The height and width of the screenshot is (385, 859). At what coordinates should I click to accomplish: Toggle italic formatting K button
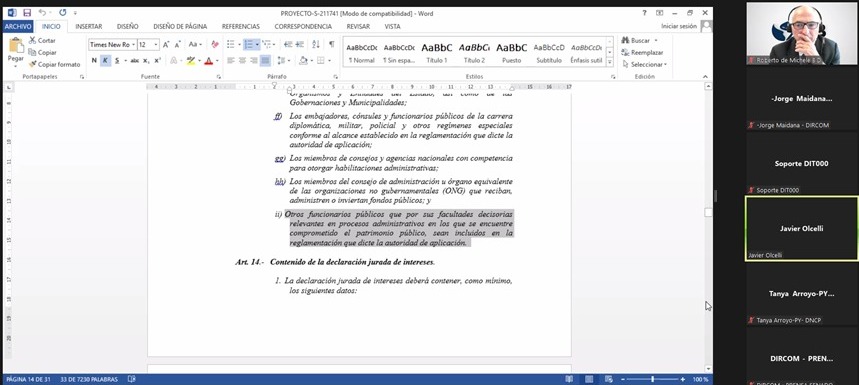point(105,61)
